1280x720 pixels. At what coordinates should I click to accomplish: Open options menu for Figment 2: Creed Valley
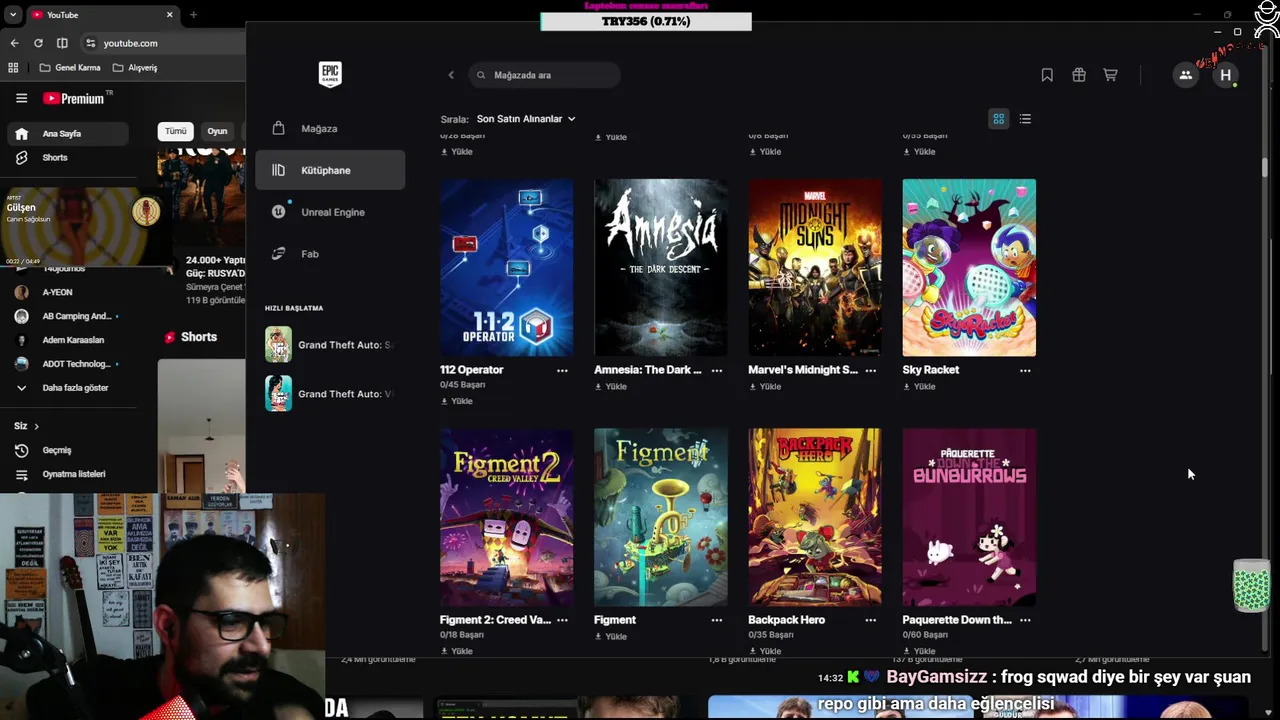pos(562,620)
